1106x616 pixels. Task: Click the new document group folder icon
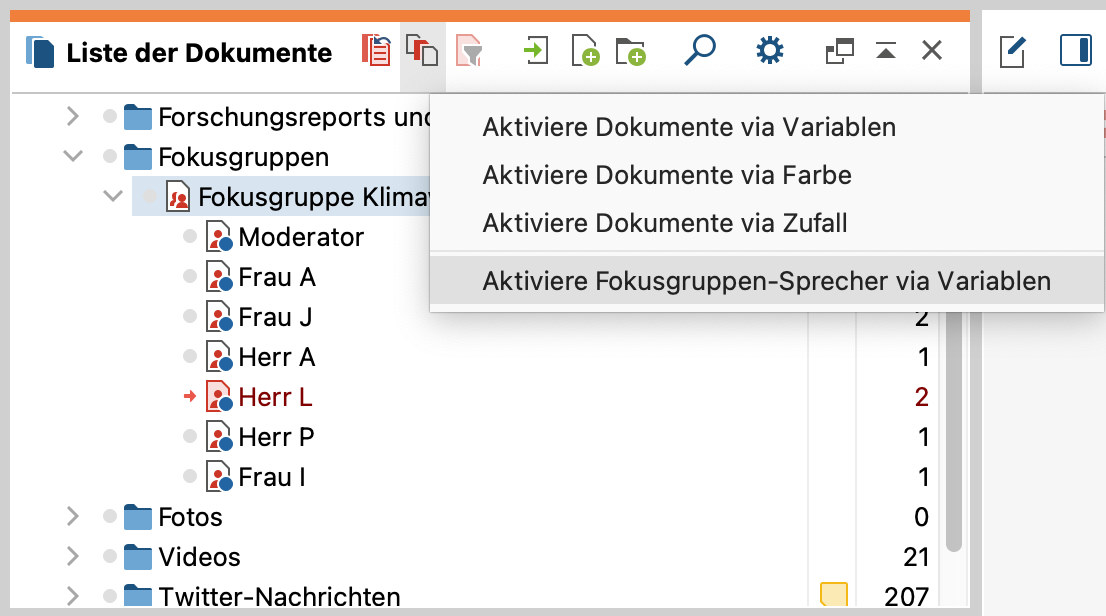click(630, 52)
